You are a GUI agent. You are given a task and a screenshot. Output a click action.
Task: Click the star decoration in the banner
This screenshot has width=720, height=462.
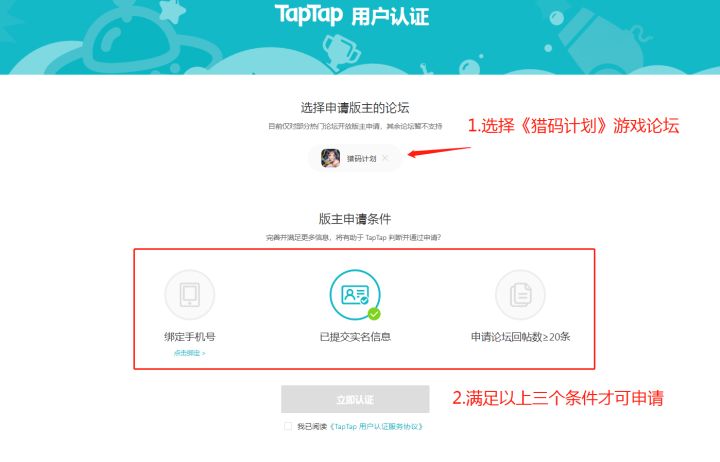point(171,12)
